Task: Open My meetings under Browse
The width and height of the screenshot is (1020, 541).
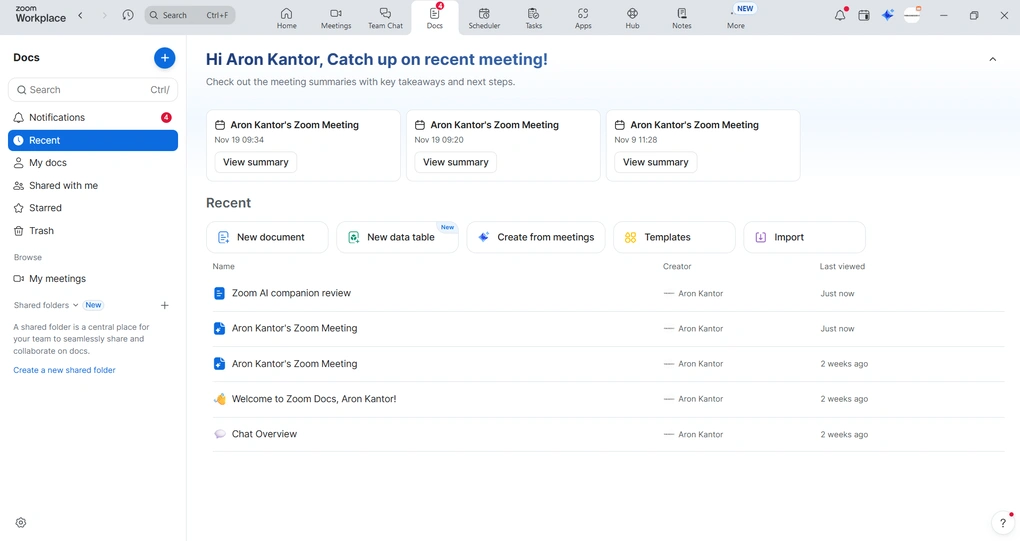Action: click(x=93, y=278)
